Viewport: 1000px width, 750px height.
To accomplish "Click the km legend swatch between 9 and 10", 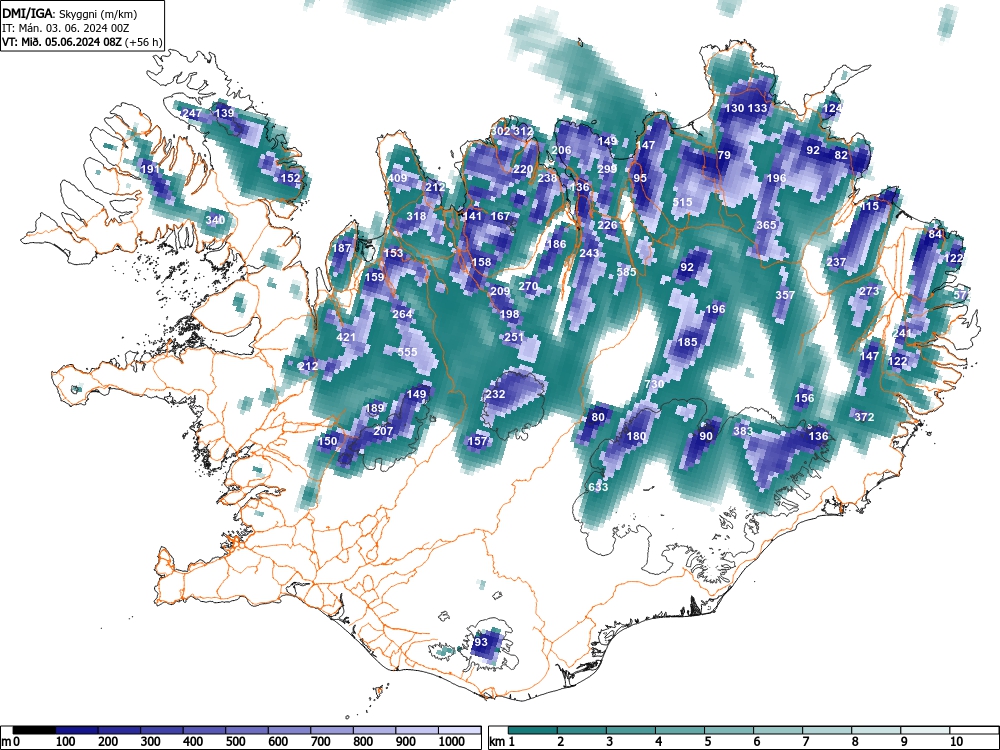I will pyautogui.click(x=925, y=730).
